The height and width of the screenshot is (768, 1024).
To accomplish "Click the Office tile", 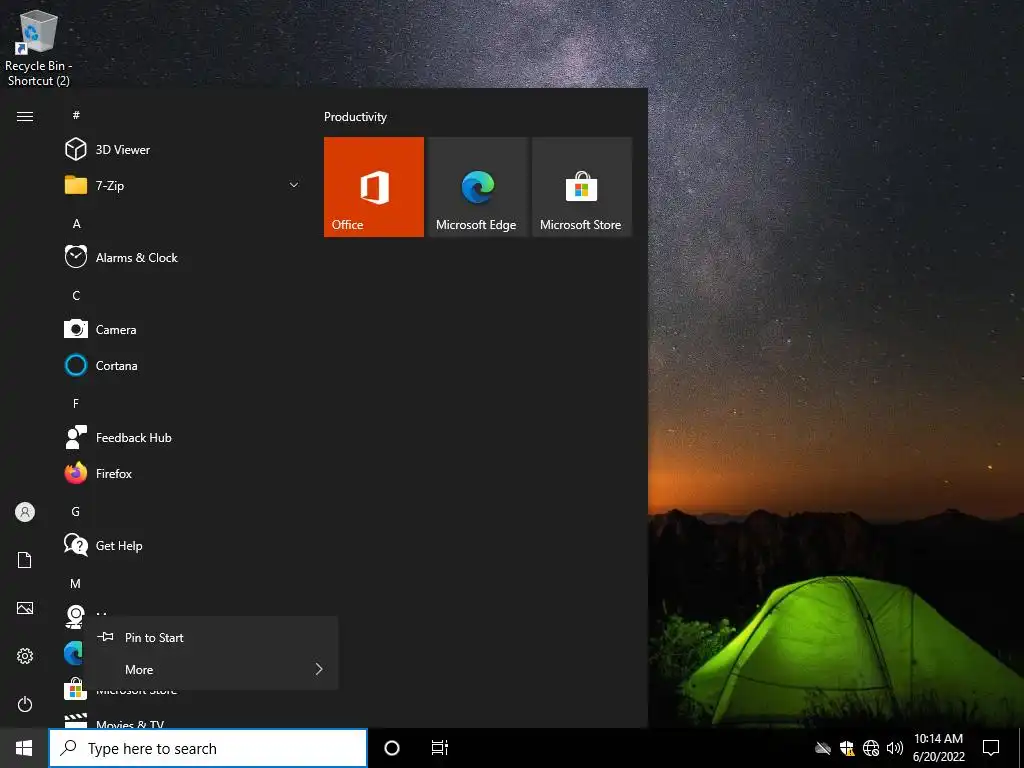I will (374, 187).
